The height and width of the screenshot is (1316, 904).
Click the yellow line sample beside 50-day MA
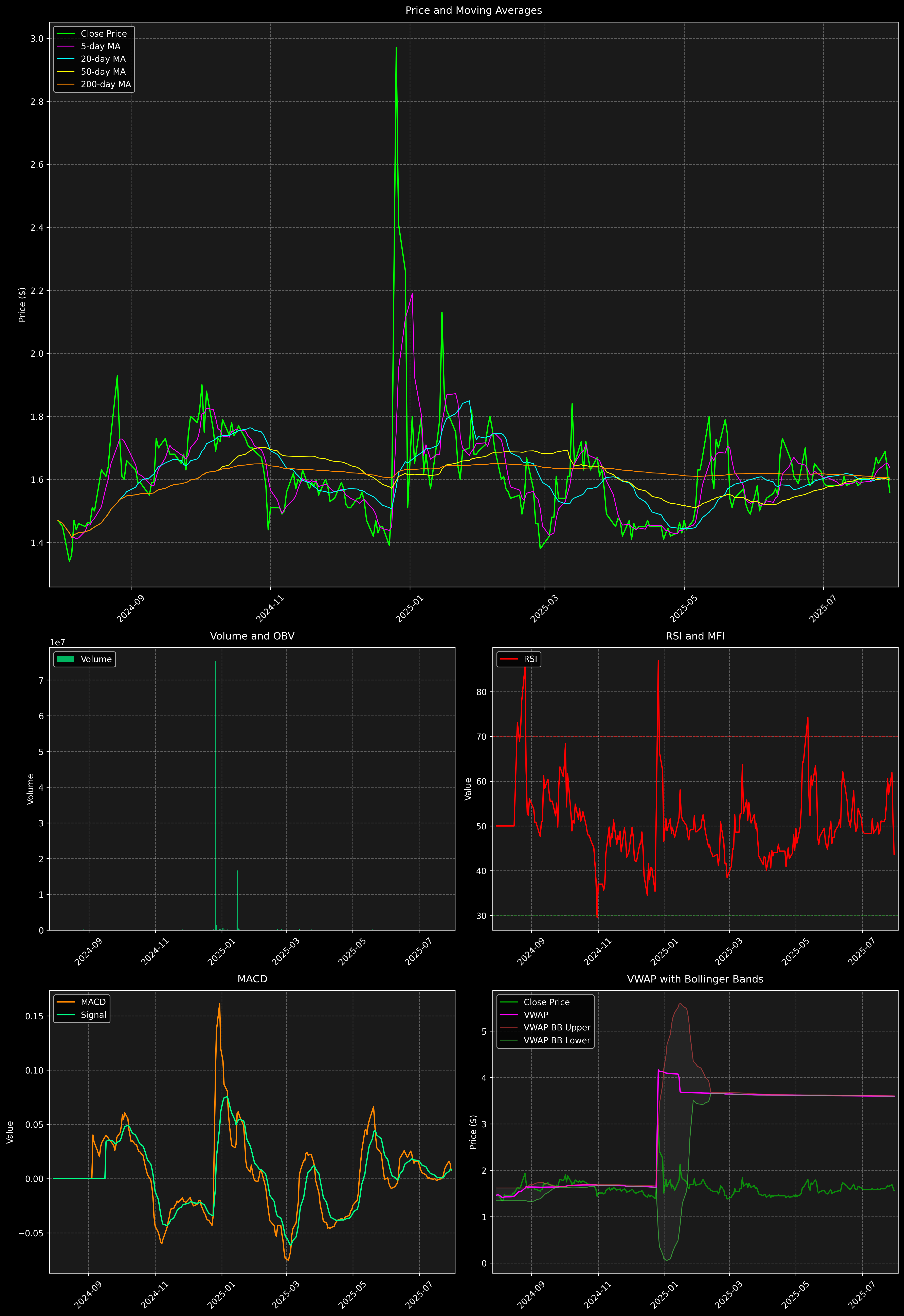tap(66, 72)
